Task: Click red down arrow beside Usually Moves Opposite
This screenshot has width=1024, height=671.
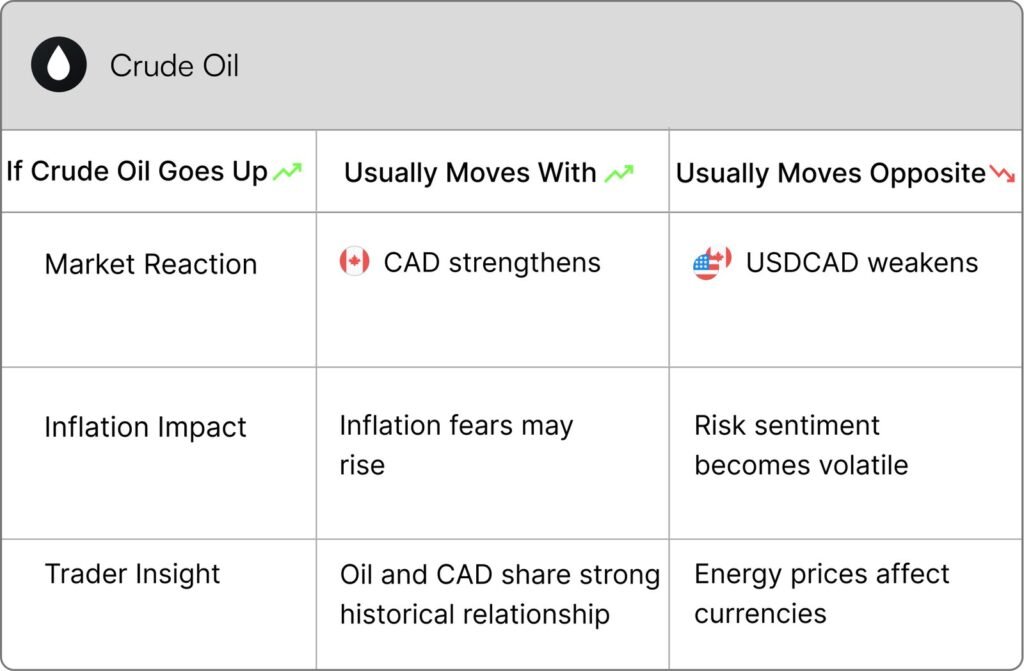Action: (1002, 173)
